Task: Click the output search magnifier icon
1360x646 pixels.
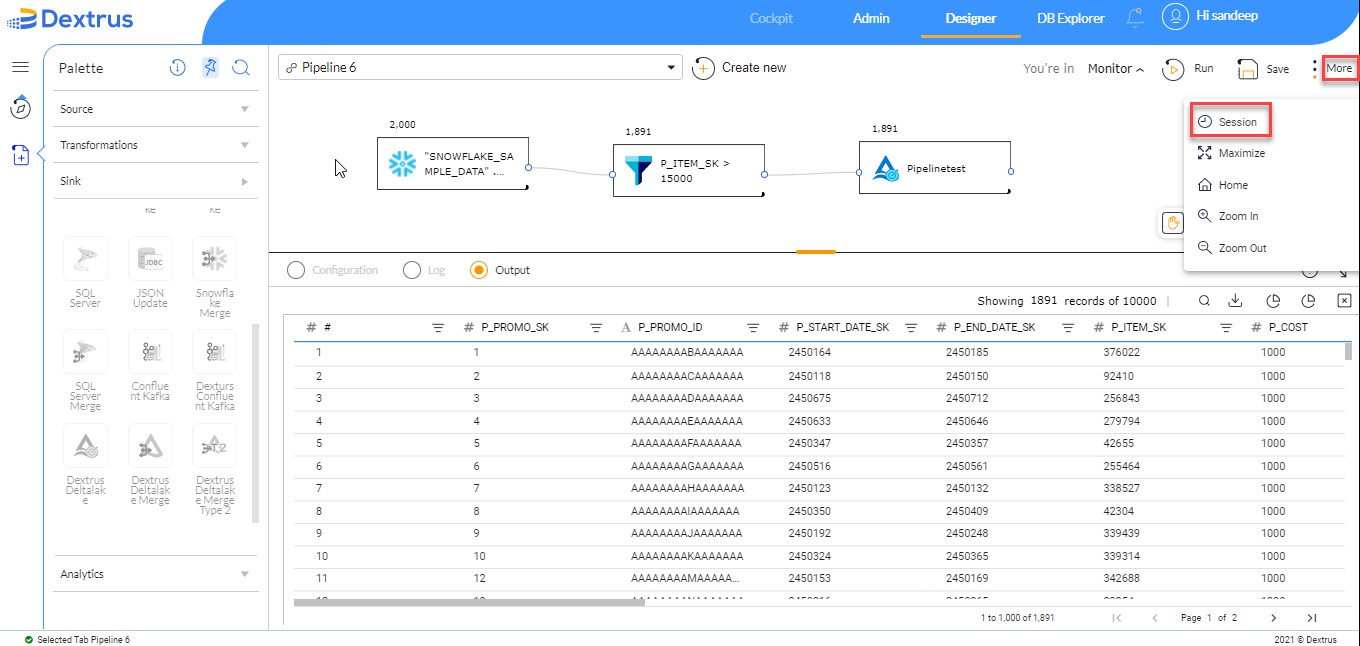Action: (x=1205, y=300)
